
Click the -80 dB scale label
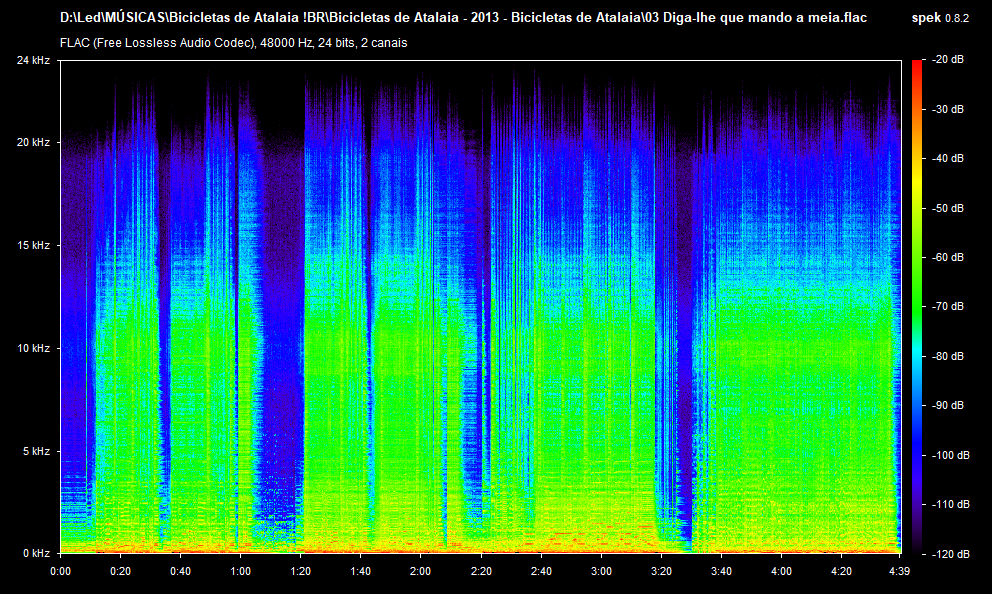click(x=948, y=356)
